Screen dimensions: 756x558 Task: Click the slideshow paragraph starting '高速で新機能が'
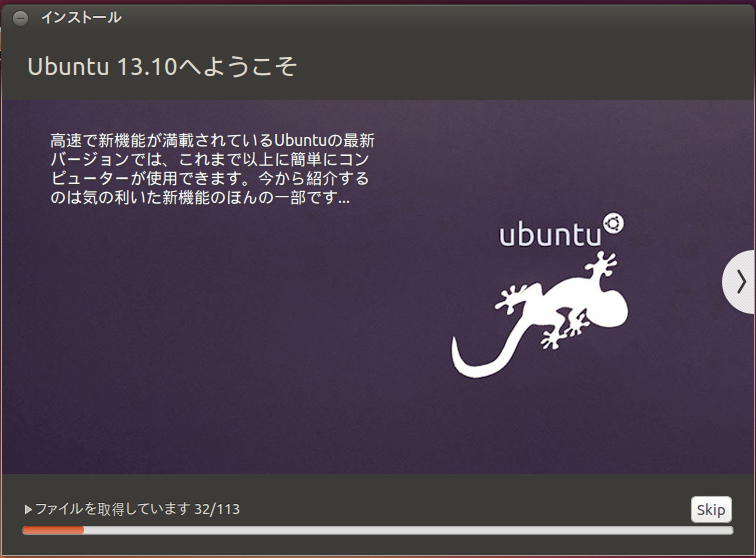click(213, 169)
